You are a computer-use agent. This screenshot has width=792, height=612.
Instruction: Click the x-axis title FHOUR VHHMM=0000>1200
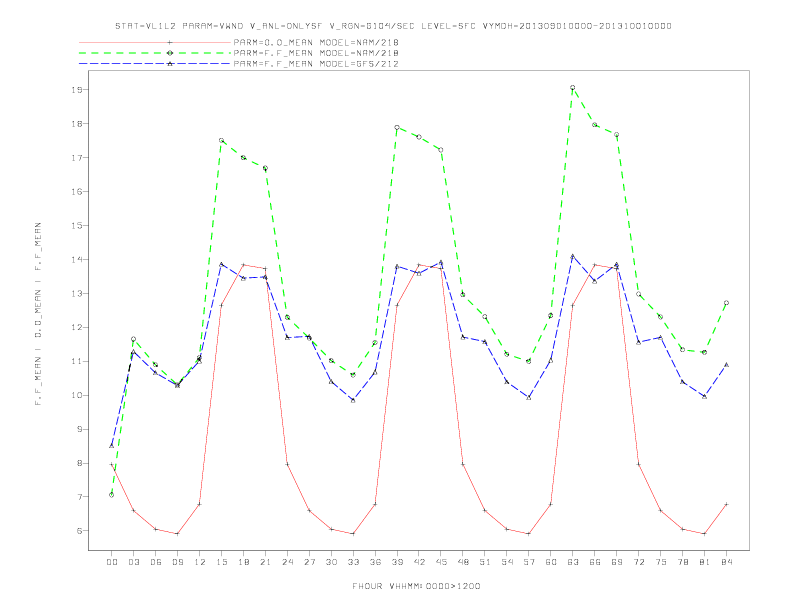tap(416, 586)
